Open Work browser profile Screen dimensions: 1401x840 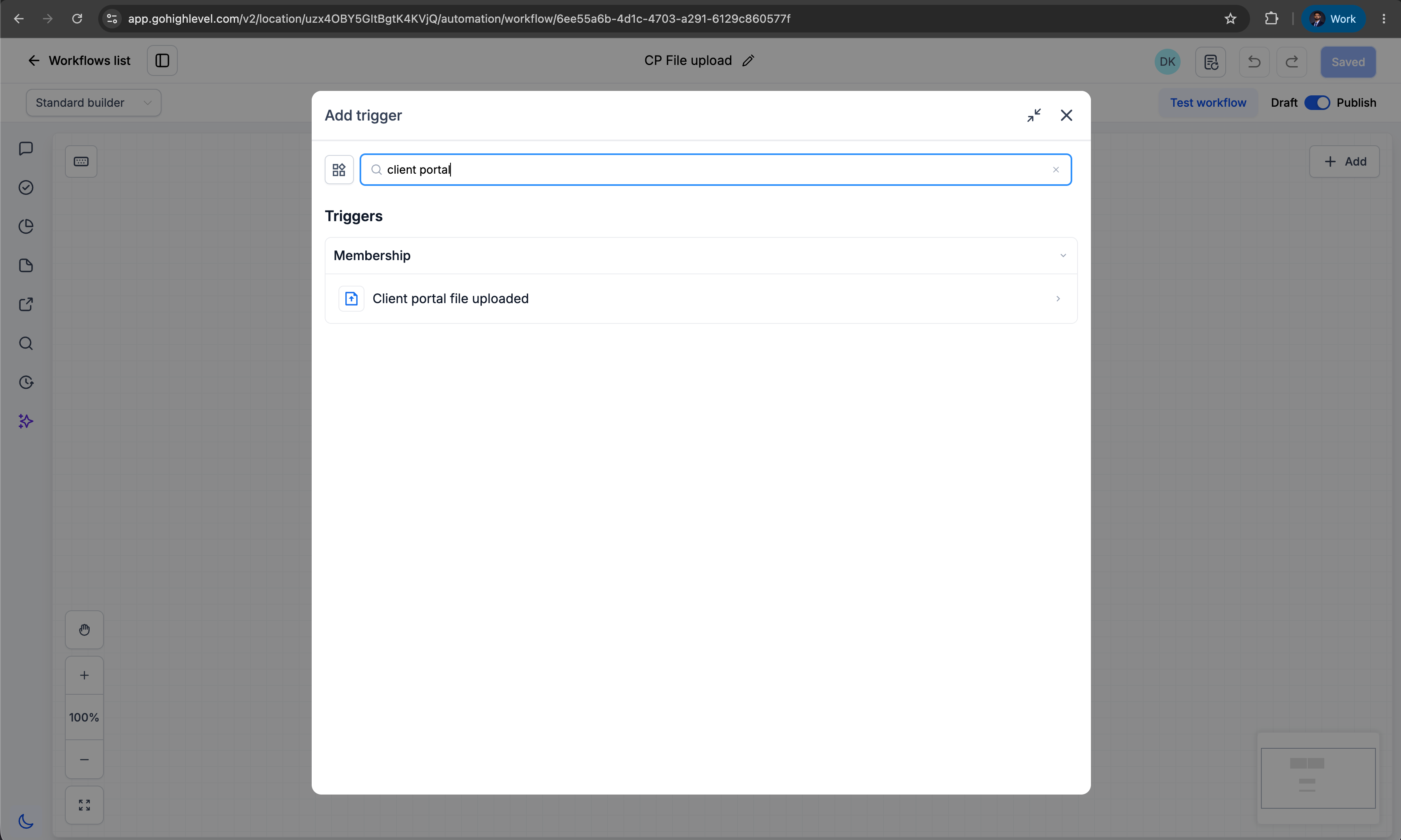1333,19
